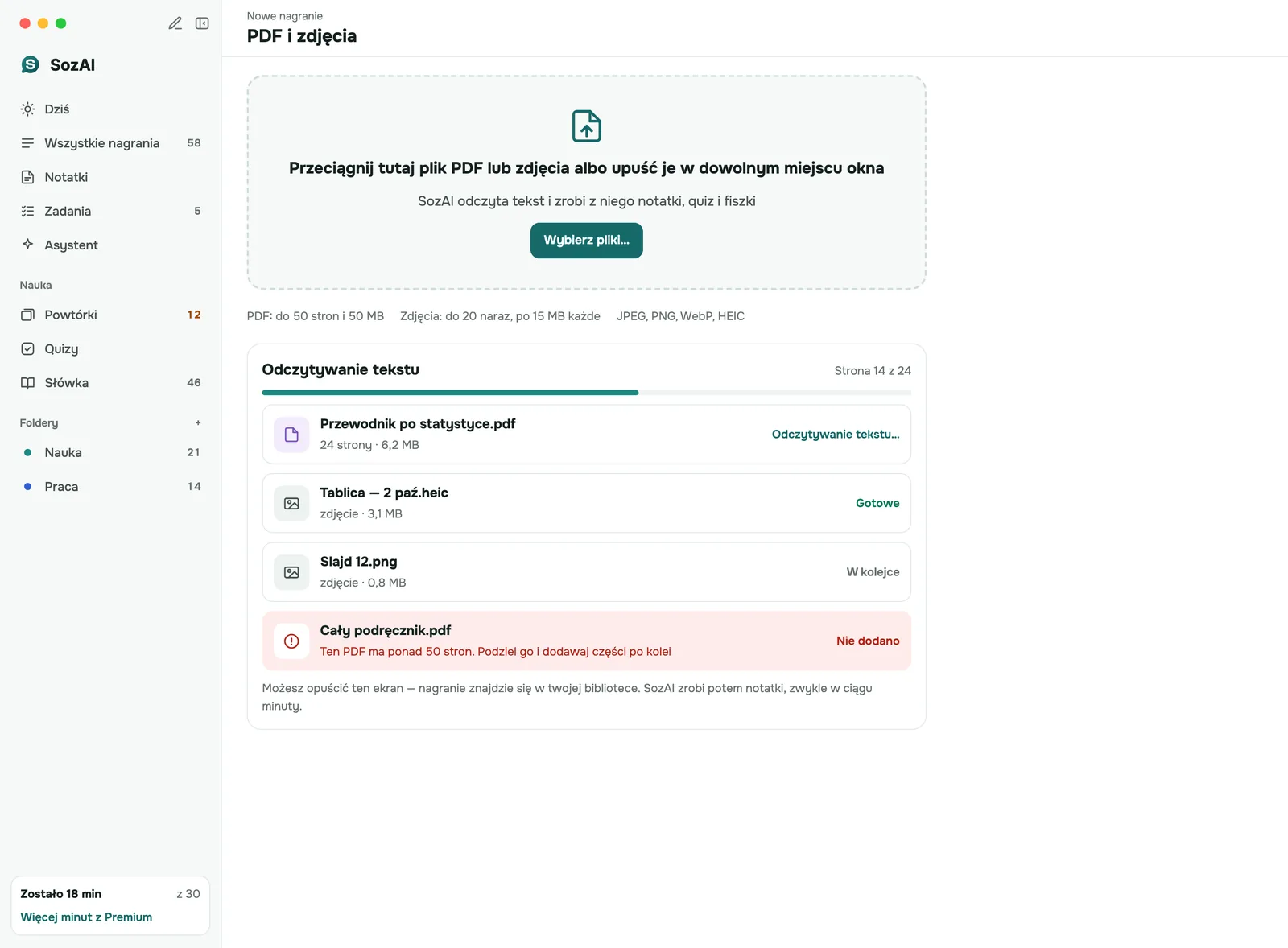Screen dimensions: 1288x948
Task: Click the image icon of Slajd 12.png
Action: point(291,572)
